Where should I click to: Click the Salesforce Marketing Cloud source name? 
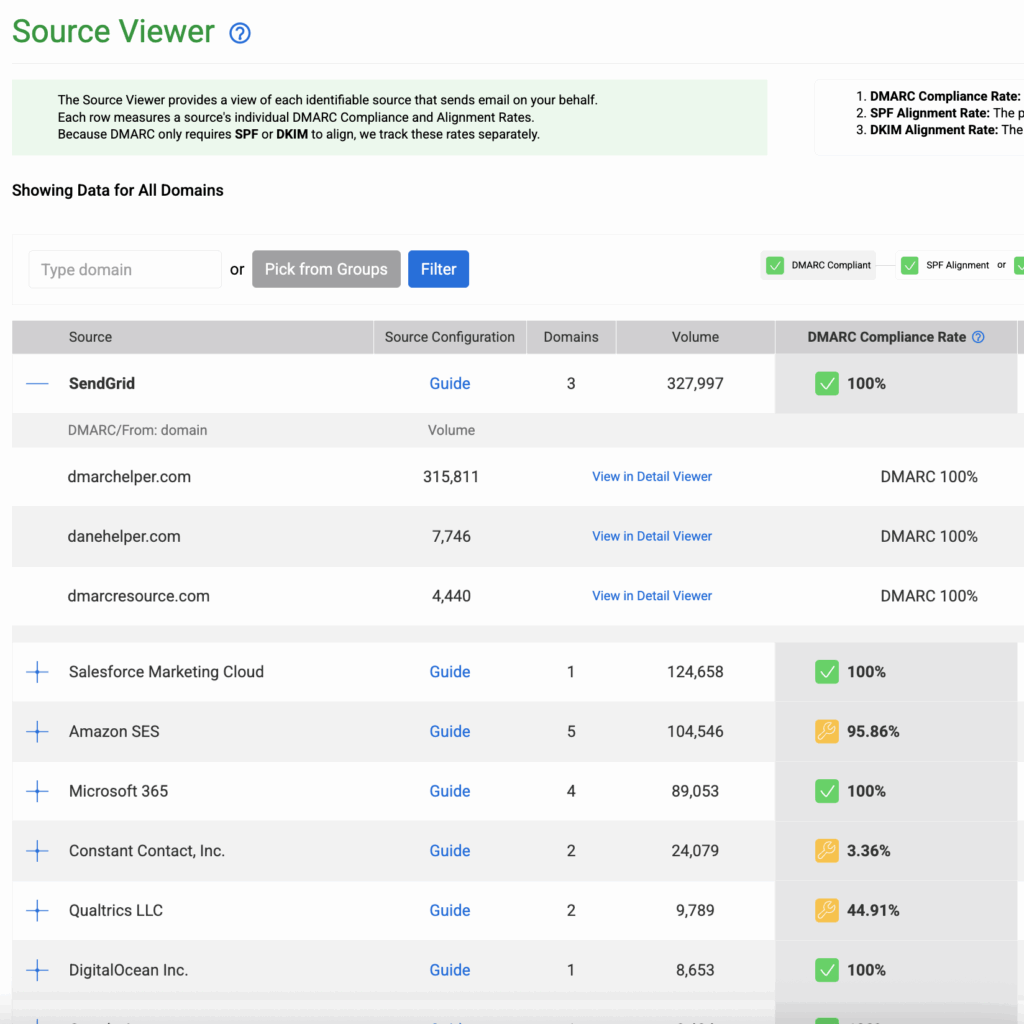(167, 671)
